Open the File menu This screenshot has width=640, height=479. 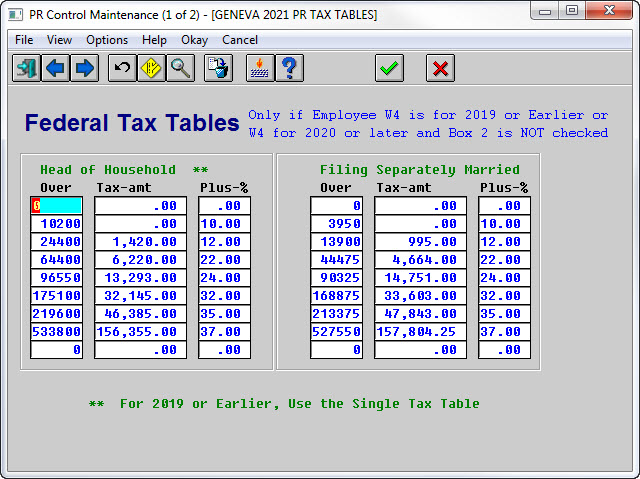24,40
